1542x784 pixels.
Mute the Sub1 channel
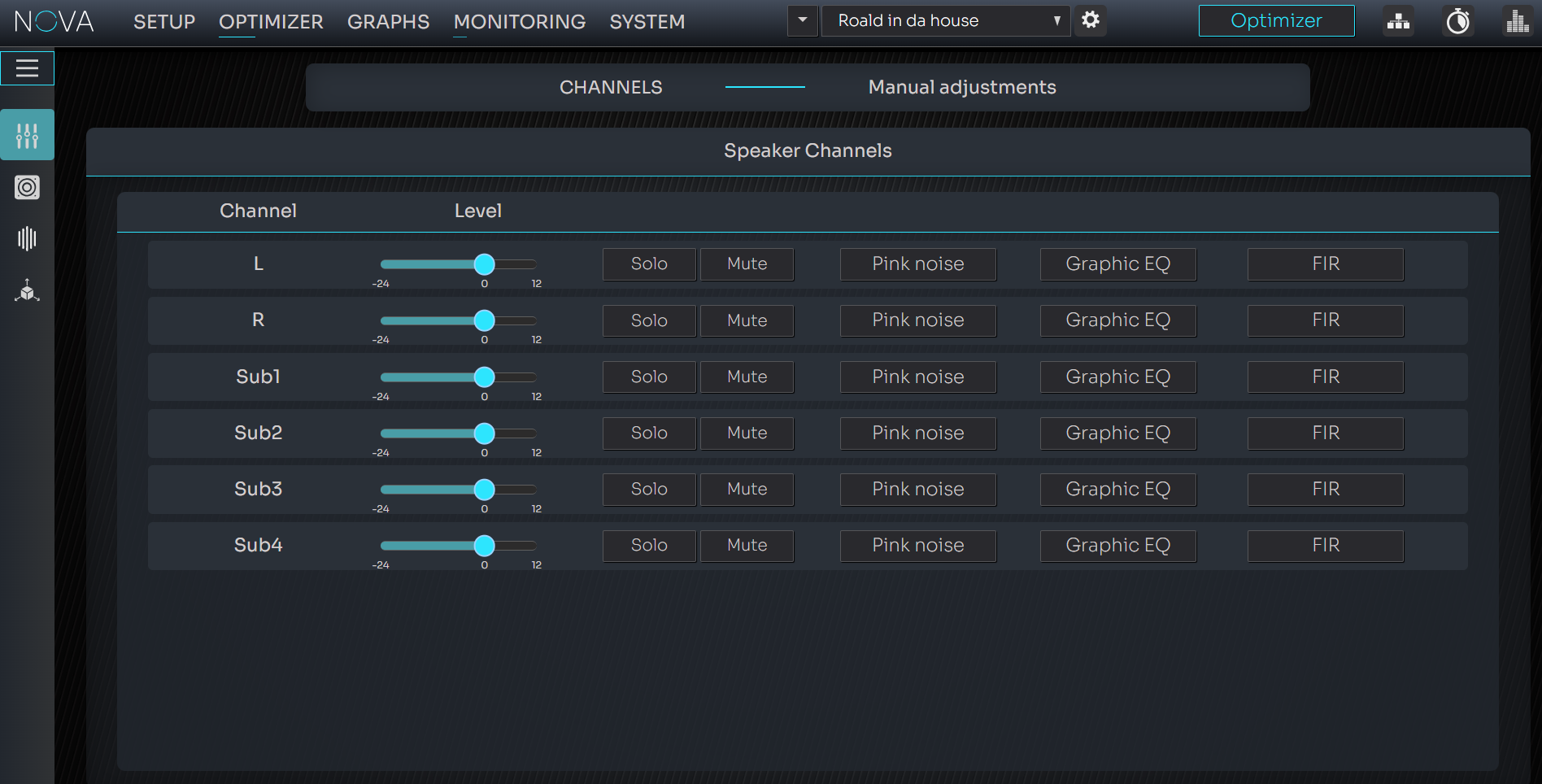[x=747, y=377]
